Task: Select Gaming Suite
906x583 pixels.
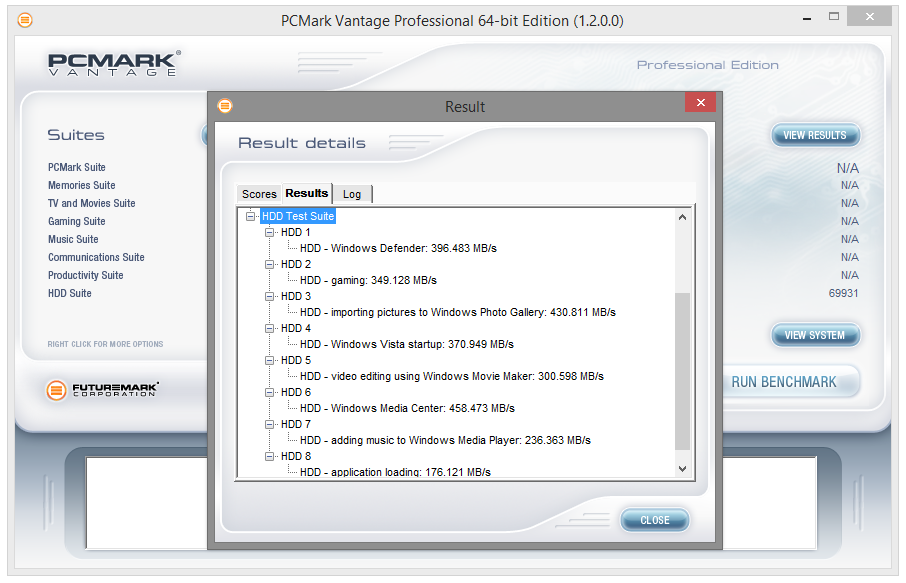Action: (x=76, y=221)
